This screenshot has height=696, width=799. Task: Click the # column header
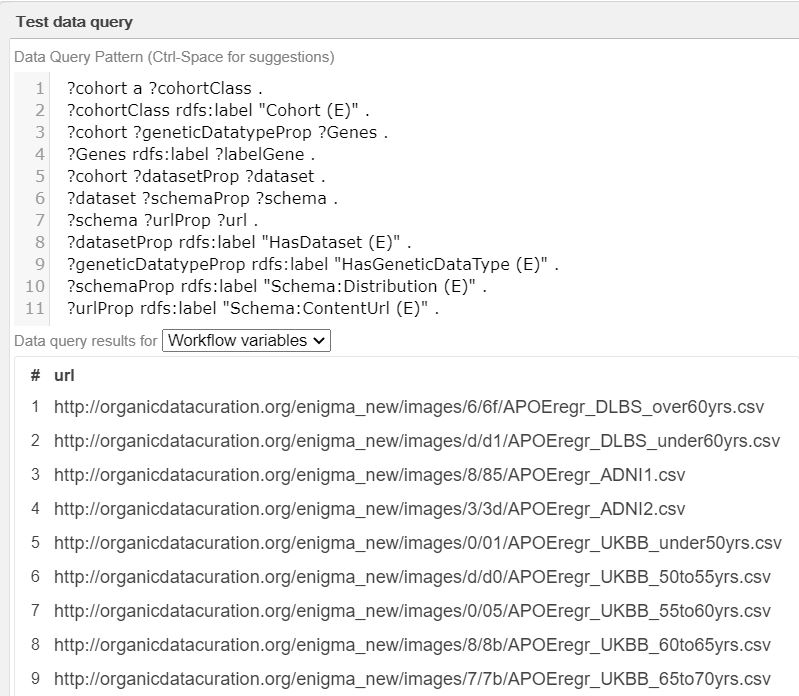click(35, 375)
